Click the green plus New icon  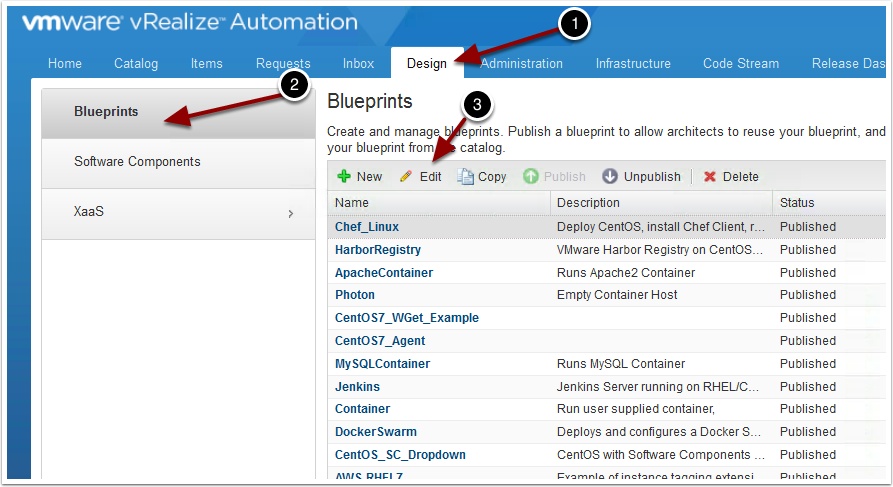point(344,176)
